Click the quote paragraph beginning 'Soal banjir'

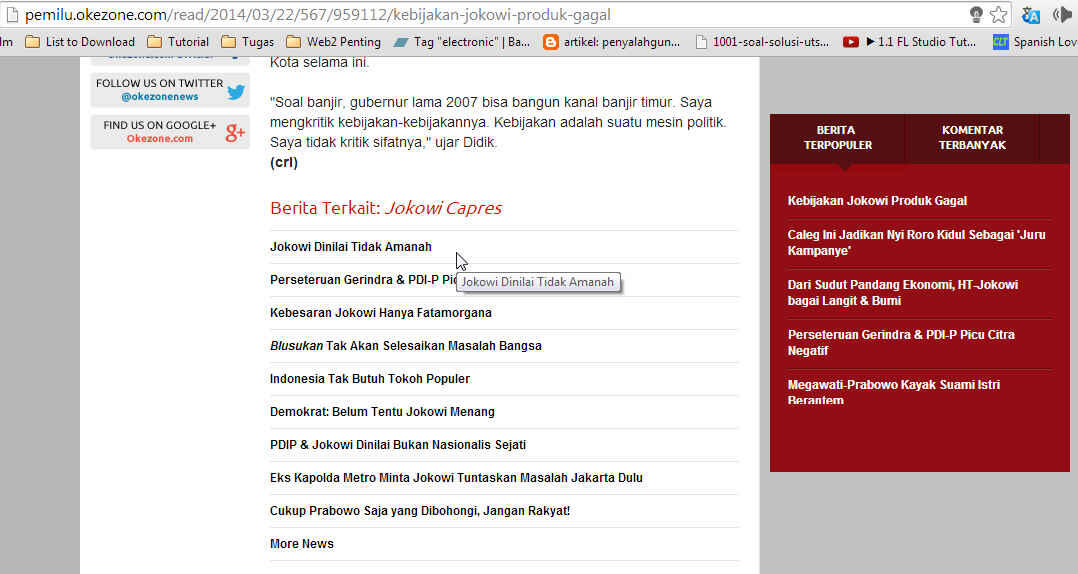(x=498, y=122)
